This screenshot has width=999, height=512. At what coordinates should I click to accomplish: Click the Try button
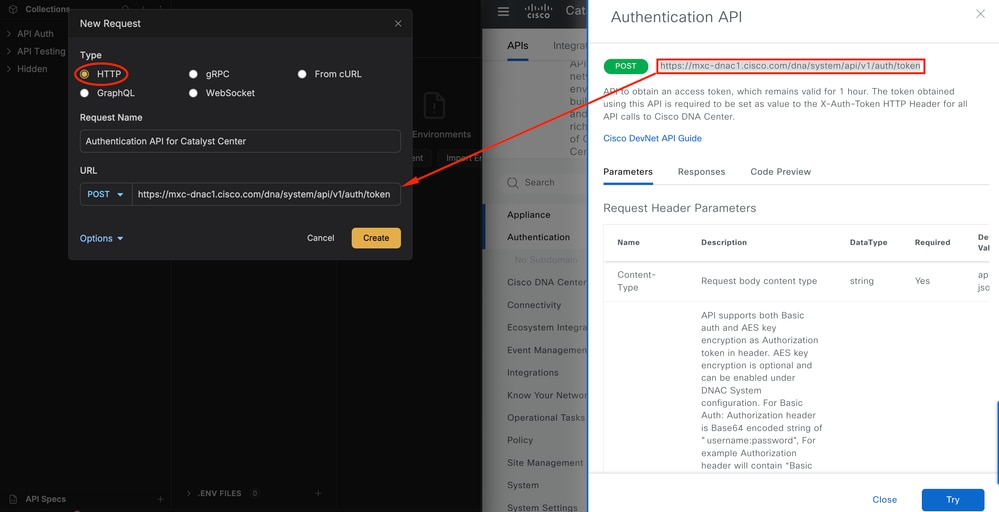[952, 500]
